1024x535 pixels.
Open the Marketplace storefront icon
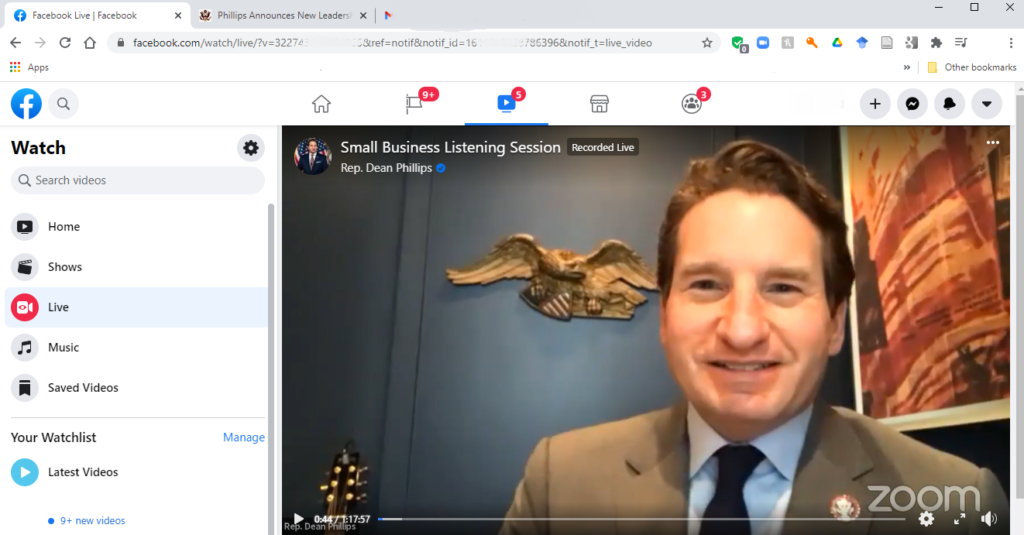coord(599,104)
